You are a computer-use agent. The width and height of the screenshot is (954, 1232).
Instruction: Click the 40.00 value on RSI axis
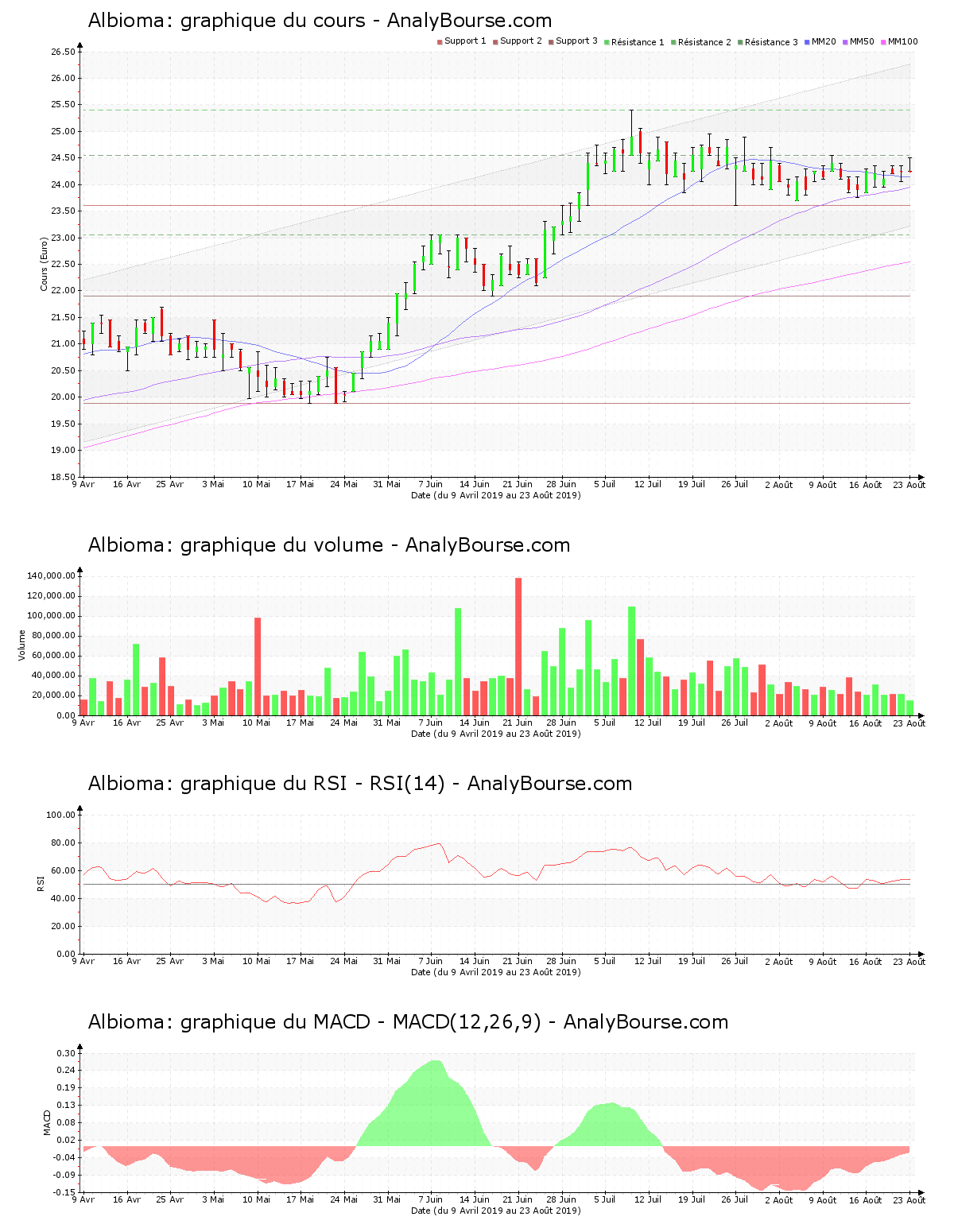63,898
